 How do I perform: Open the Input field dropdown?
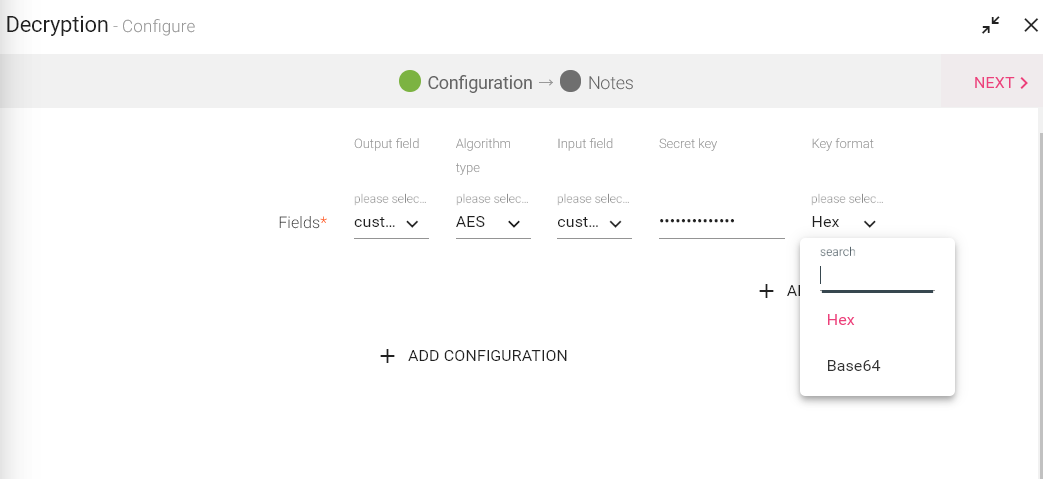[594, 223]
